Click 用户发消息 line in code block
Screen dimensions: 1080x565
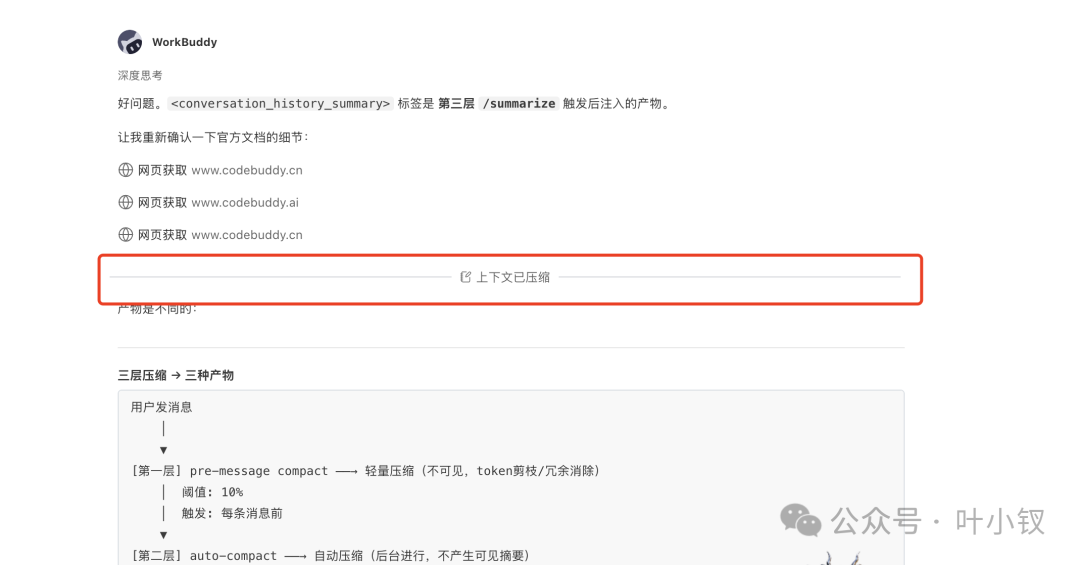(x=162, y=407)
